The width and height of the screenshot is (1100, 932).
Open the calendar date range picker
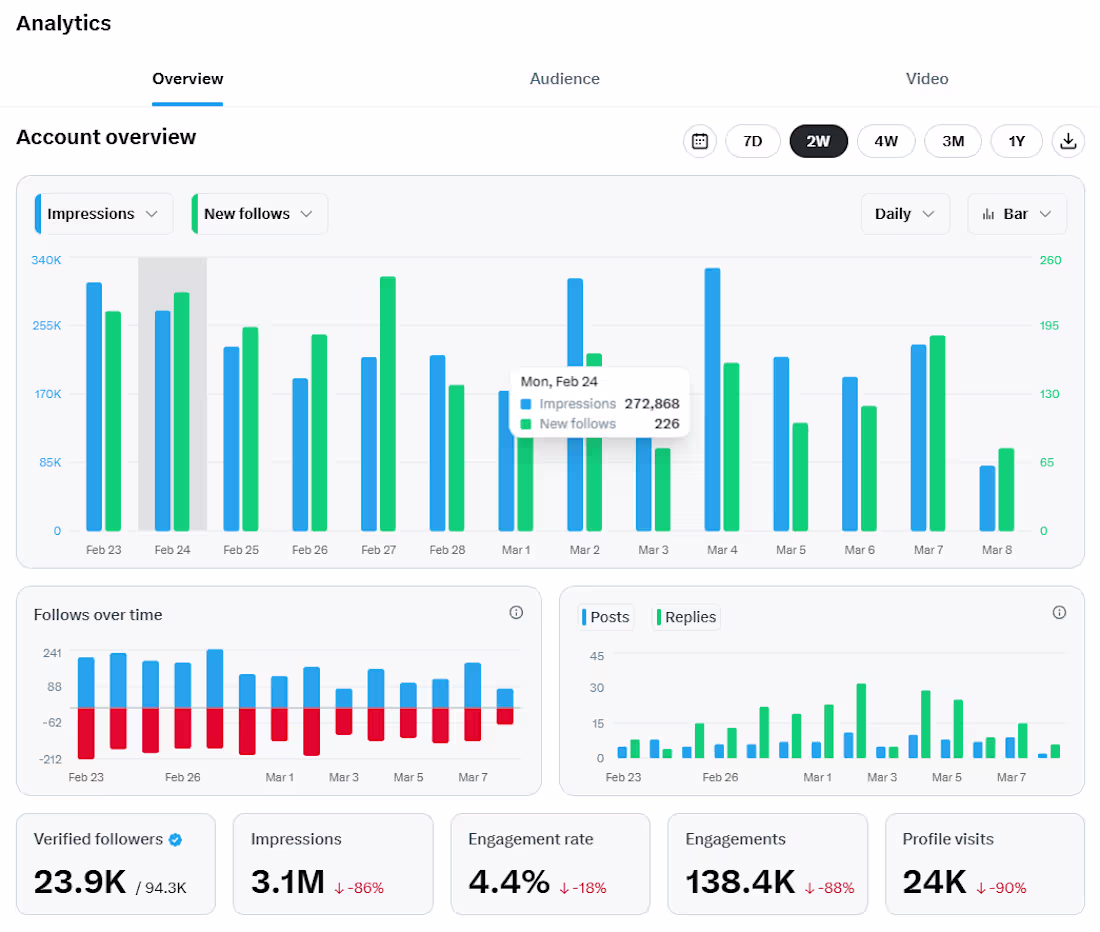(699, 141)
